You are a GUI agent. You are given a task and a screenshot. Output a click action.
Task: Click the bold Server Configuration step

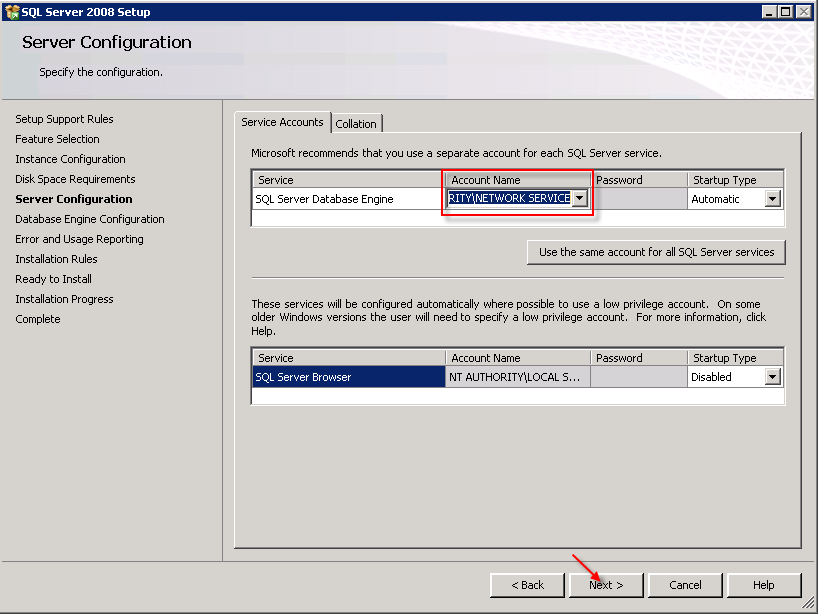click(x=74, y=199)
